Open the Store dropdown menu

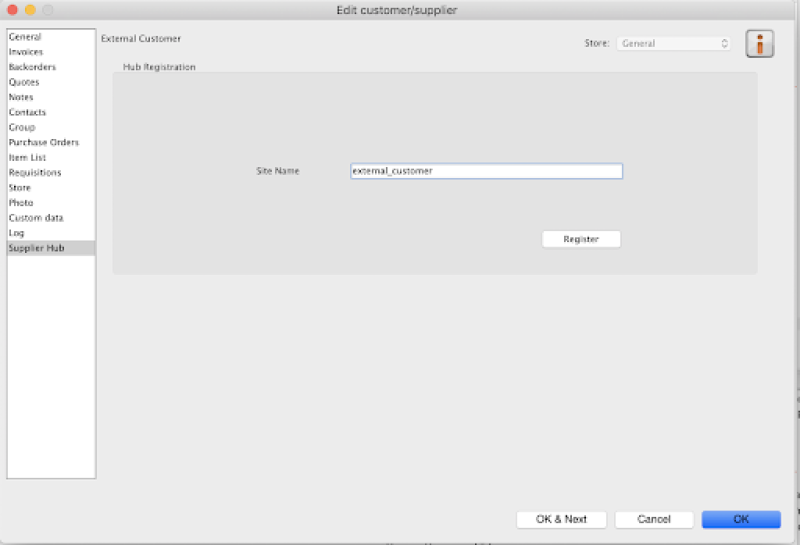click(674, 44)
